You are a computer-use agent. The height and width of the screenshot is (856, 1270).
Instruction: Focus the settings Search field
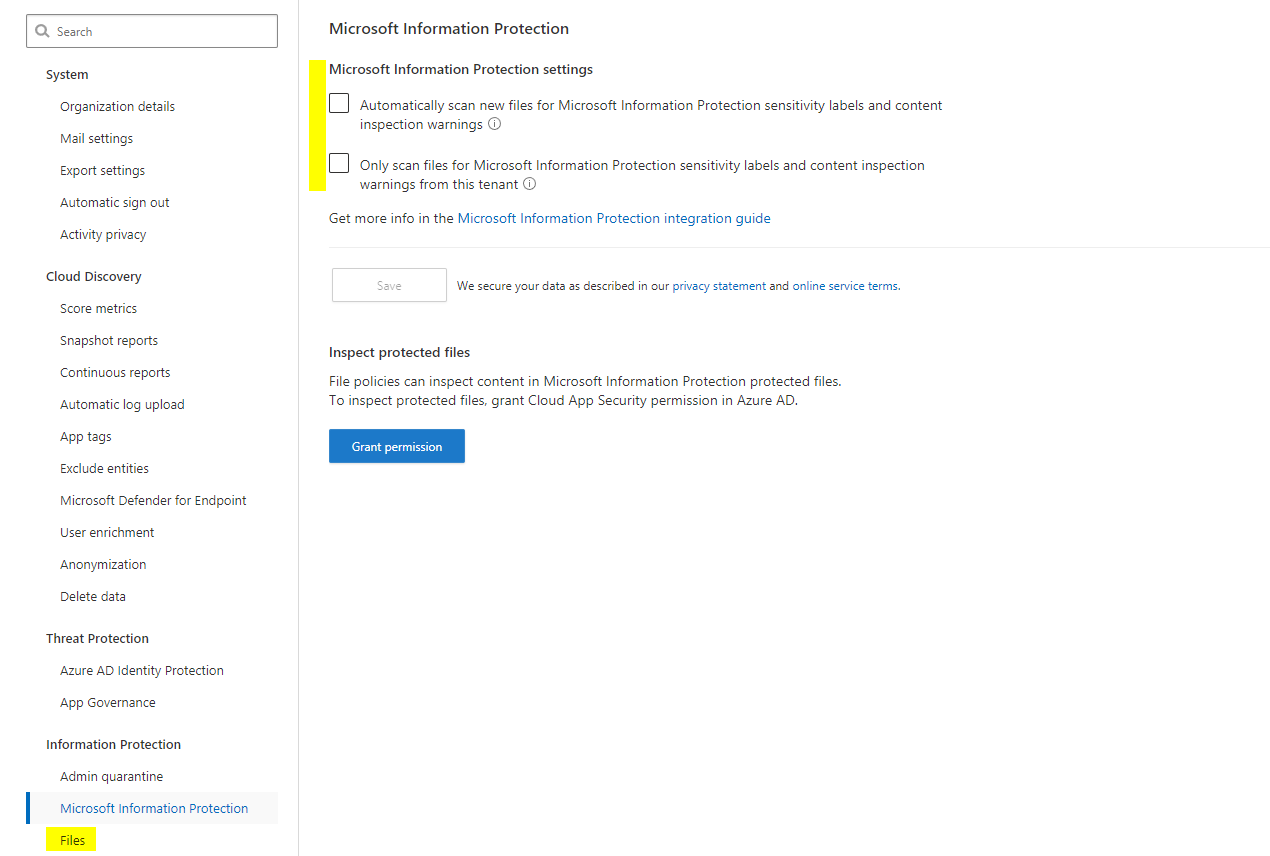pos(152,31)
